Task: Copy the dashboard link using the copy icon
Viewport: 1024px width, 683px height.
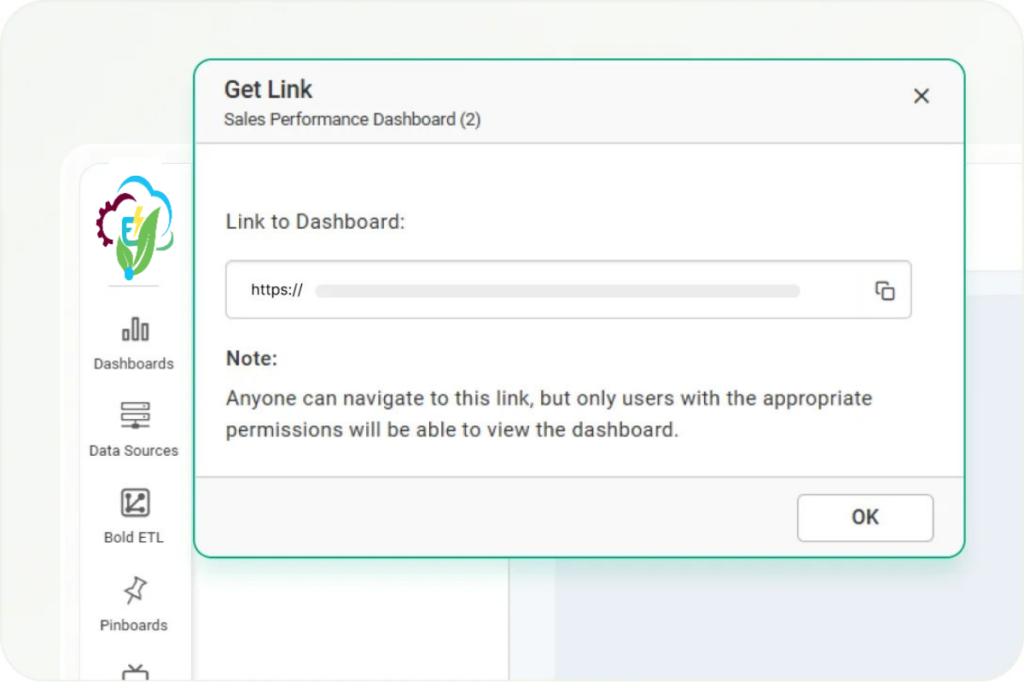Action: 885,291
